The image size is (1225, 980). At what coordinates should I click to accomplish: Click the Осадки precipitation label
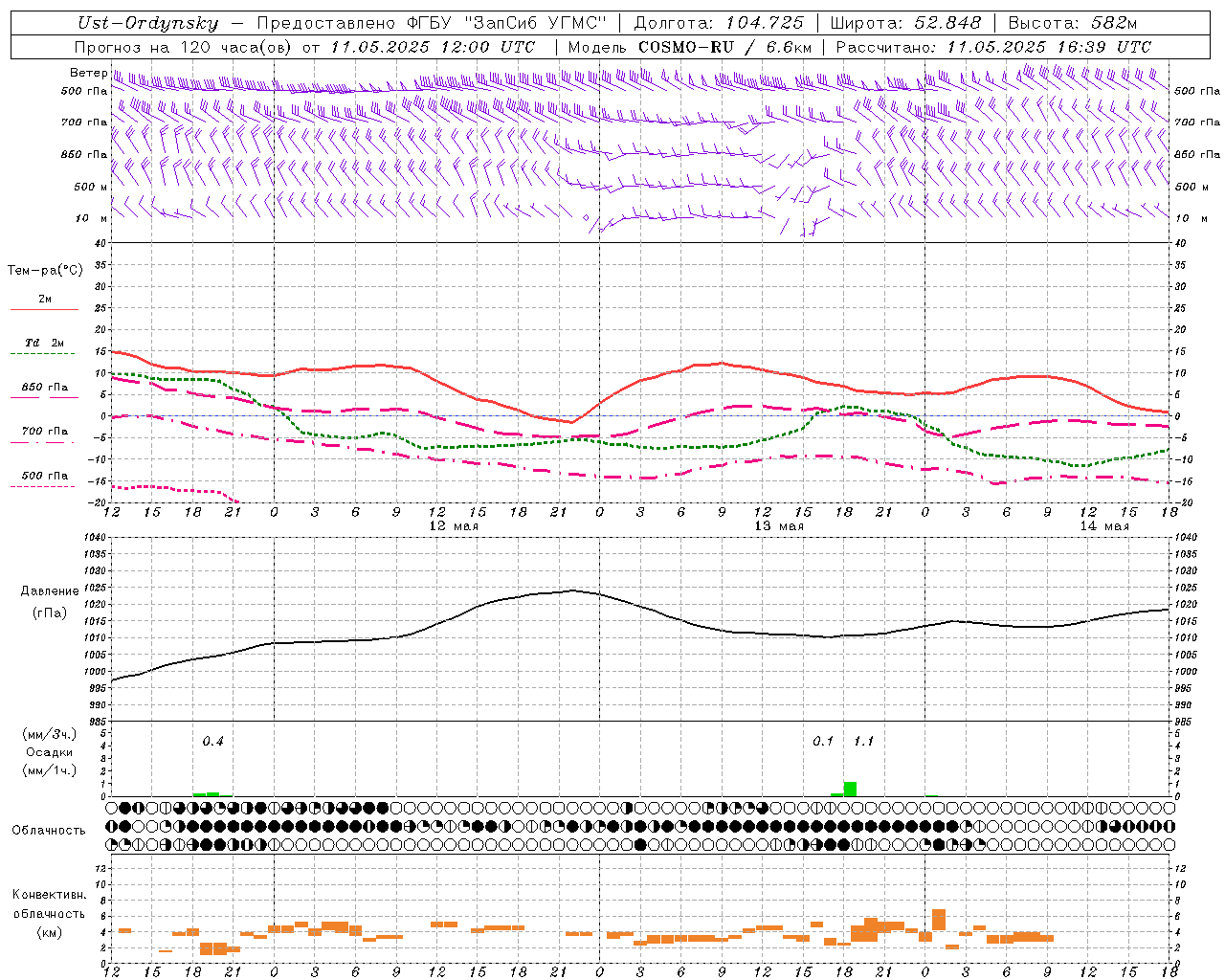pos(50,752)
